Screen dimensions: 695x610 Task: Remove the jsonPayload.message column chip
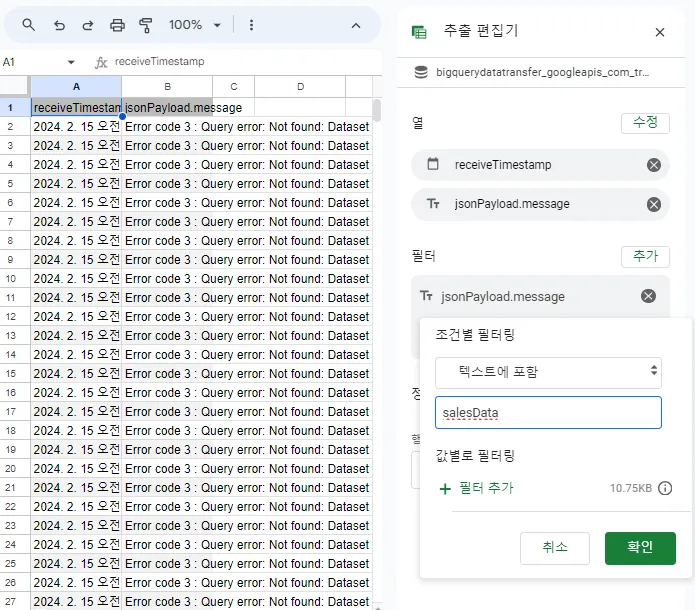653,204
